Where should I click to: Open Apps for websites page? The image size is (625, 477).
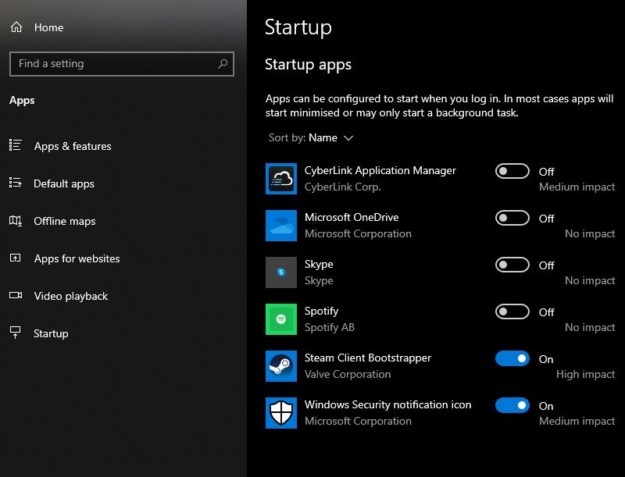[77, 259]
